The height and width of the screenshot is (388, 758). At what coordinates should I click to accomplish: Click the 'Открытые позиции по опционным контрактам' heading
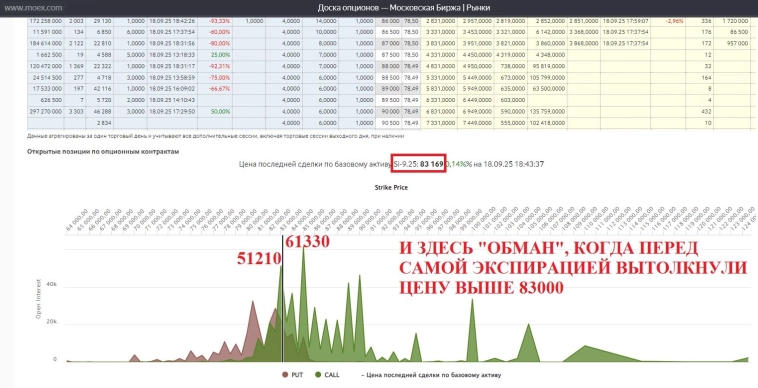(x=103, y=151)
